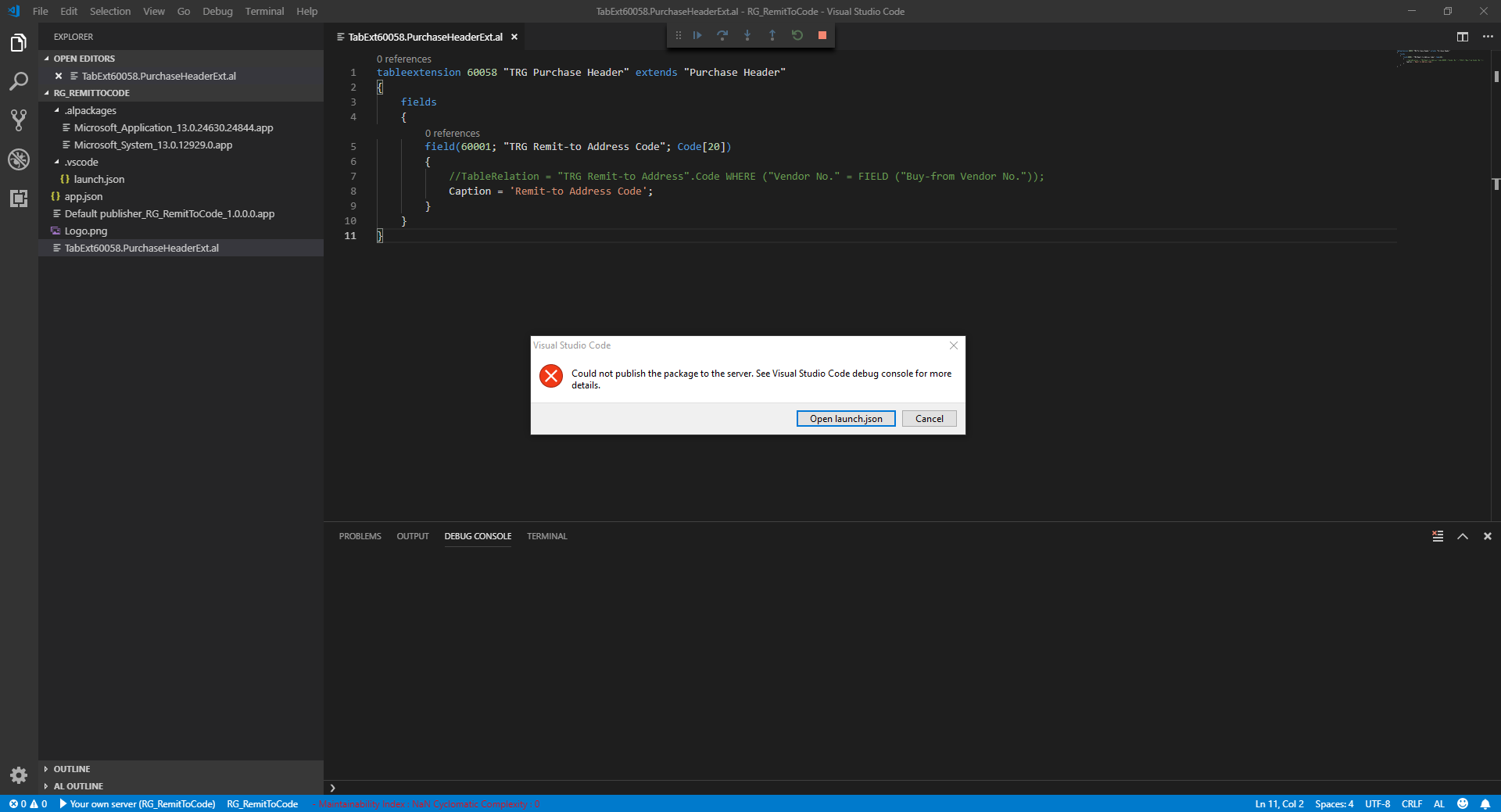
Task: Toggle maximize panel with the chevron icon
Action: [x=1463, y=536]
